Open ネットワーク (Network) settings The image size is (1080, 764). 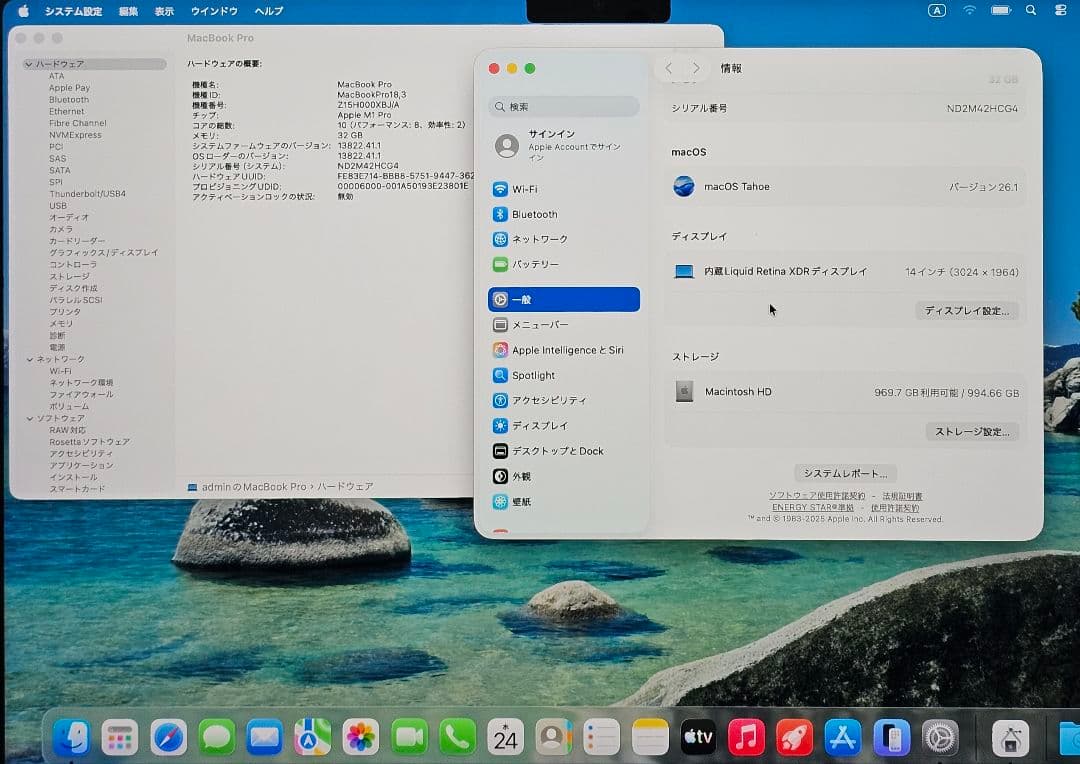pyautogui.click(x=536, y=239)
